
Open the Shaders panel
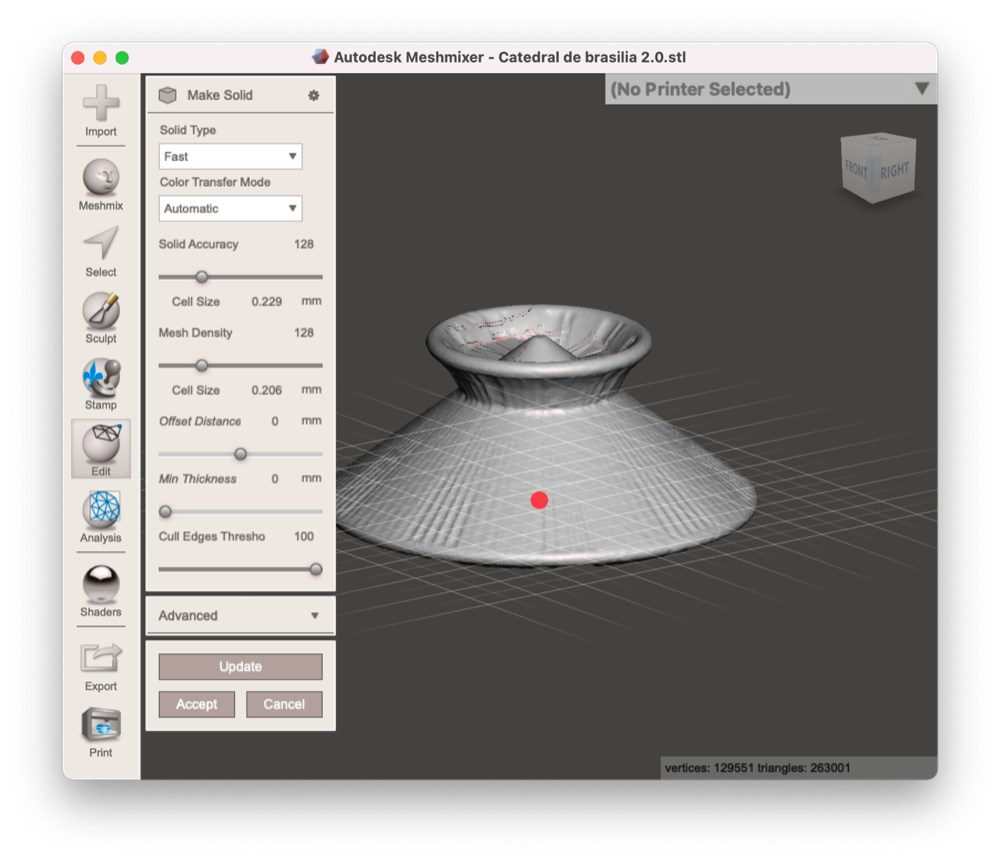pyautogui.click(x=101, y=591)
